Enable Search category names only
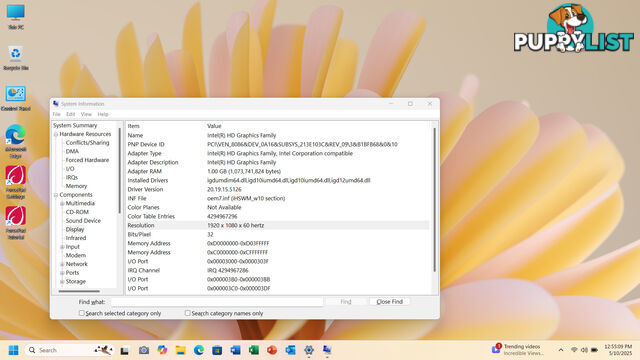 [187, 313]
